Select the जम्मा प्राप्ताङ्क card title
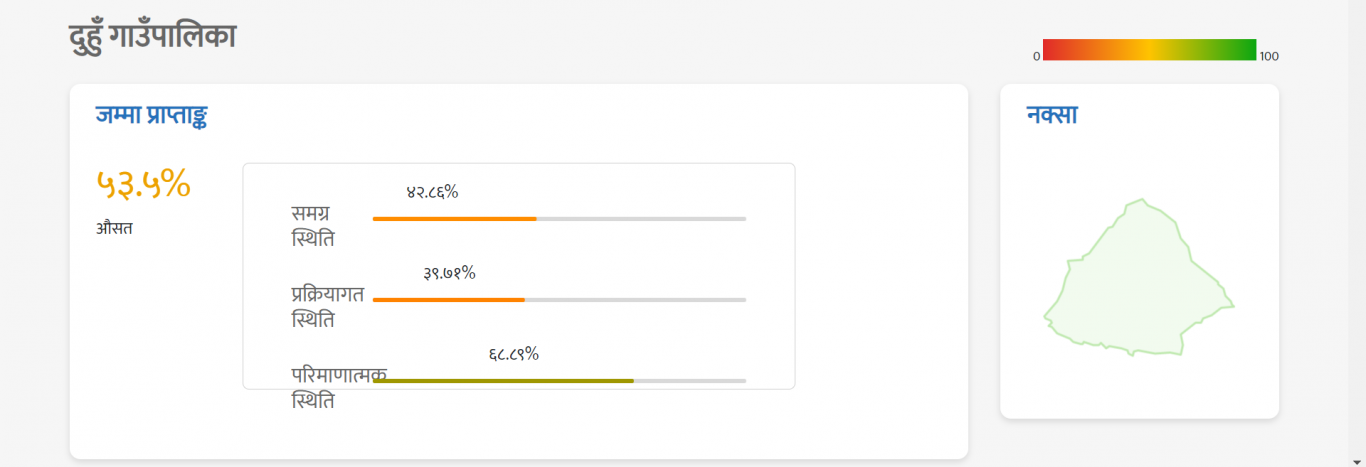The image size is (1366, 467). (x=152, y=115)
